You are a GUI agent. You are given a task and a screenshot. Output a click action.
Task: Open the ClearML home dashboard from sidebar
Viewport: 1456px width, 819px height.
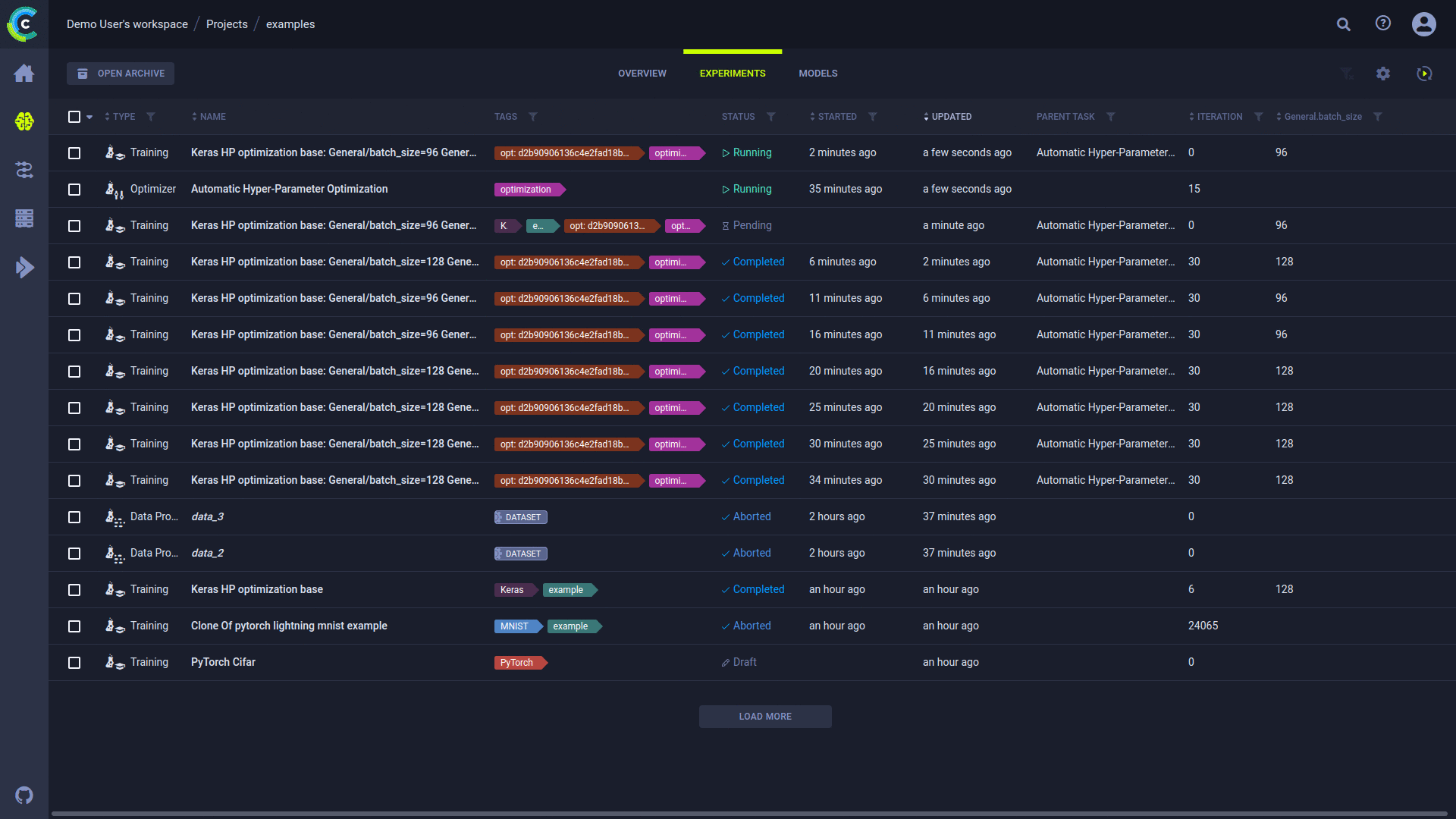click(24, 74)
